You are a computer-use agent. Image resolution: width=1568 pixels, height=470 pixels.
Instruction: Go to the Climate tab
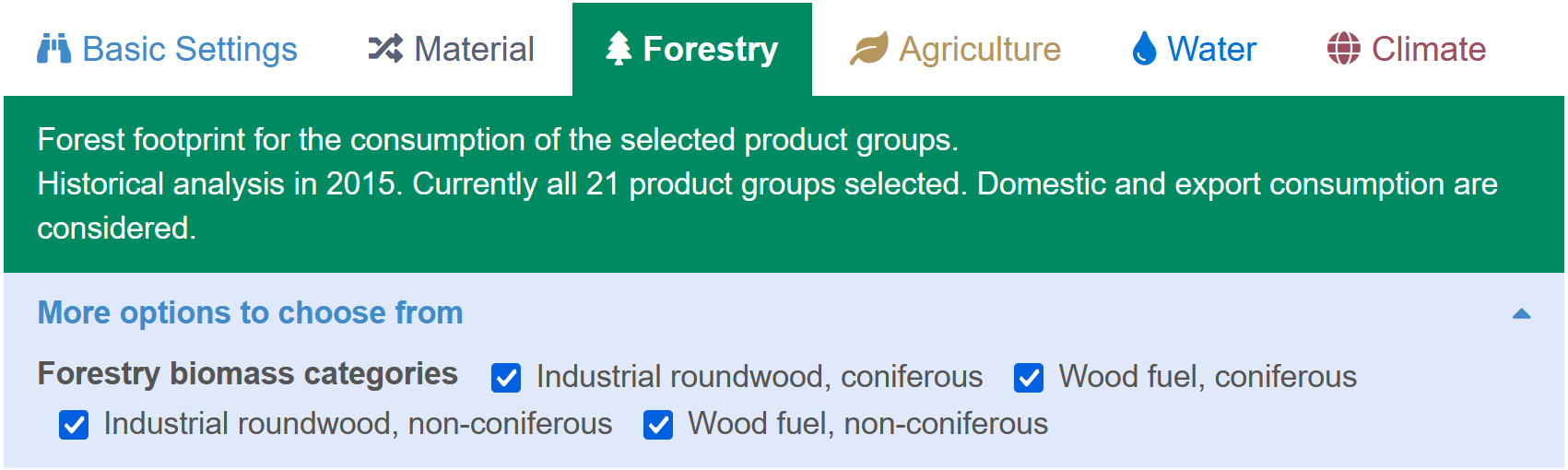pyautogui.click(x=1406, y=49)
